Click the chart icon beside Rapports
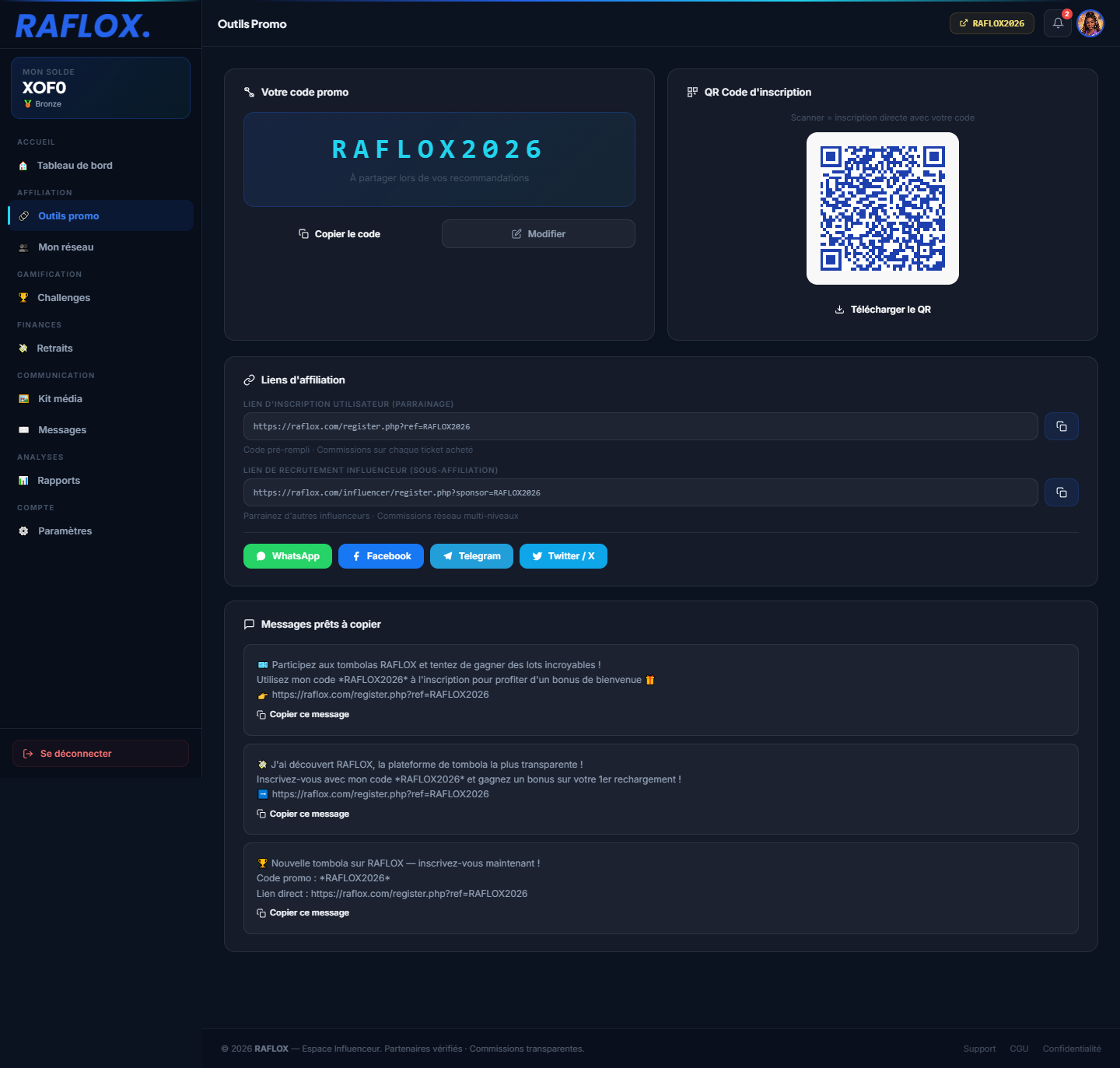Viewport: 1120px width, 1068px height. 23,481
